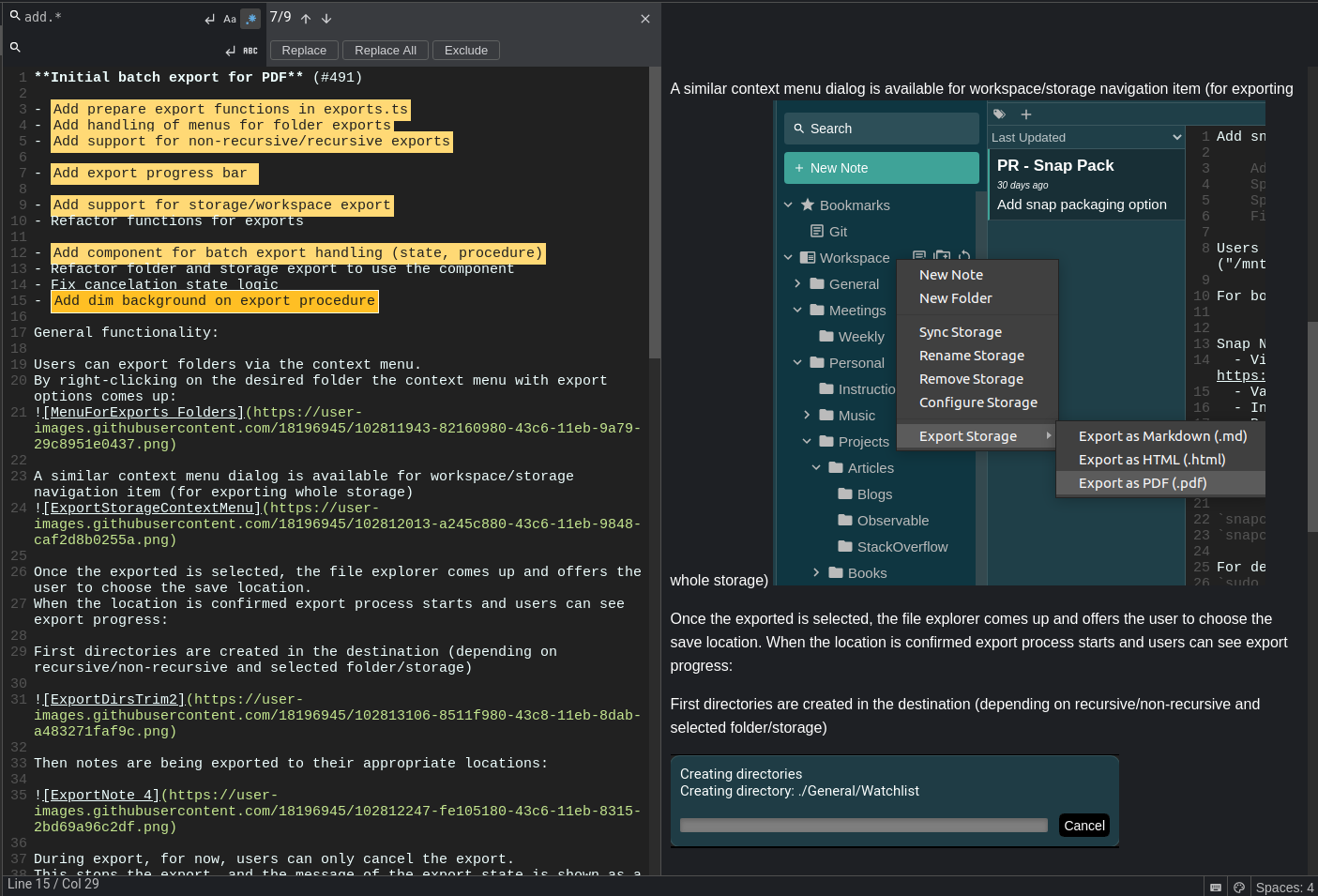Viewport: 1318px width, 896px height.
Task: Choose Rename Storage in the context menu
Action: pyautogui.click(x=977, y=356)
